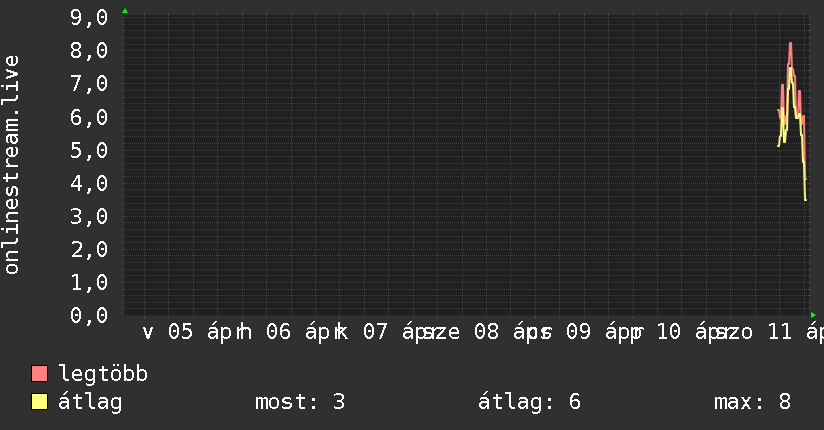Click the 5,0 y-axis label

[x=90, y=150]
